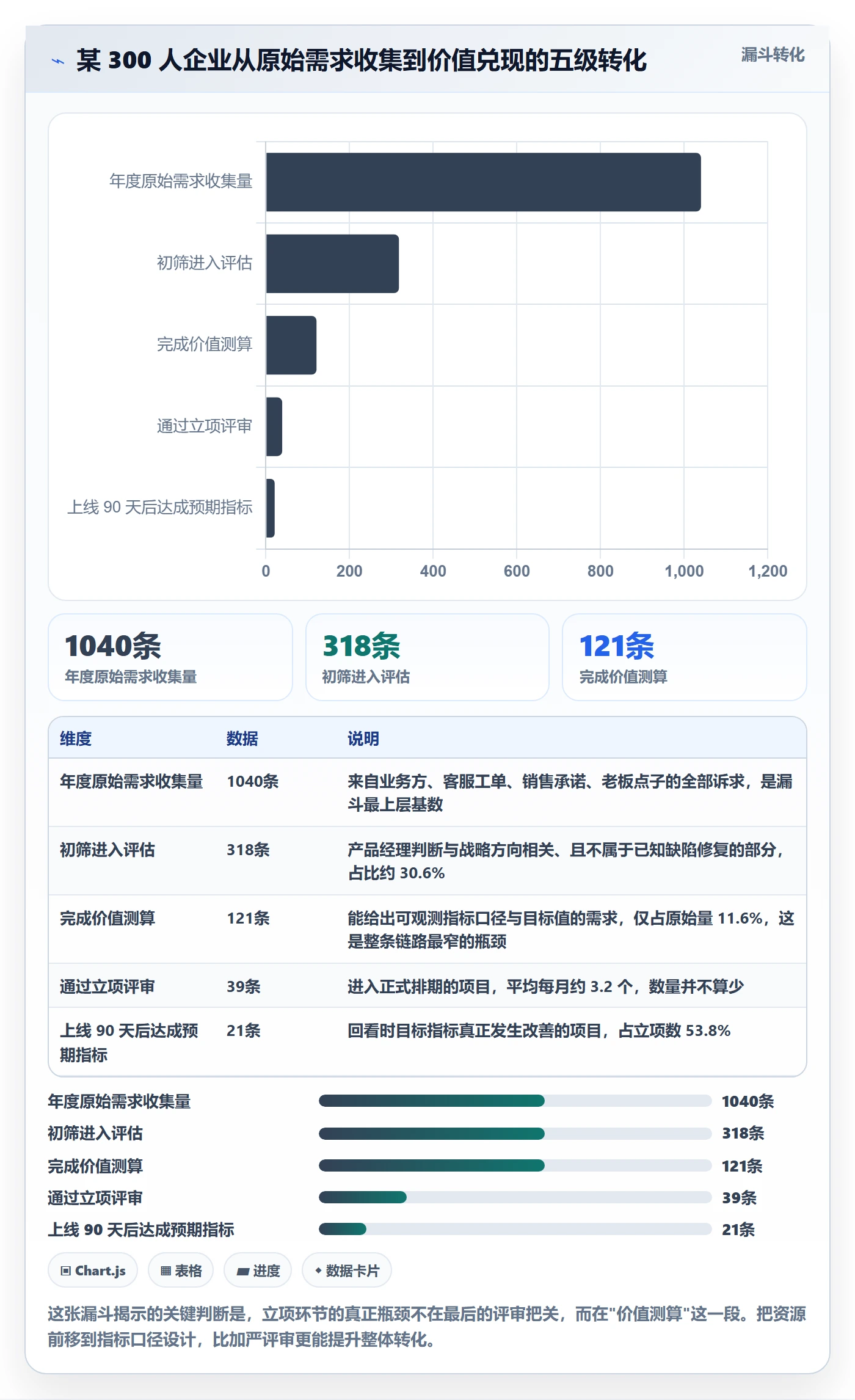855x1400 pixels.
Task: Click the 年度原始需求收集量 chart bar
Action: pos(483,182)
